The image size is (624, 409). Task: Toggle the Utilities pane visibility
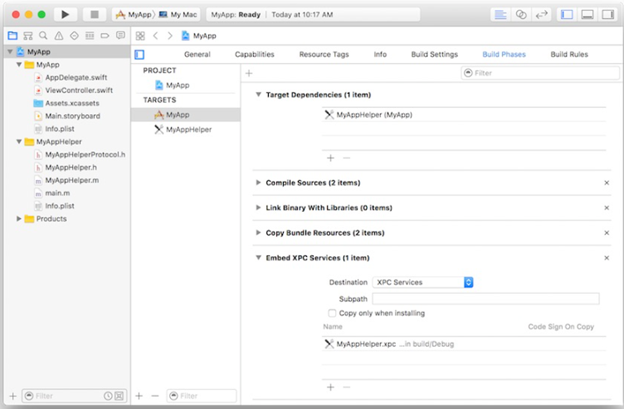[608, 15]
